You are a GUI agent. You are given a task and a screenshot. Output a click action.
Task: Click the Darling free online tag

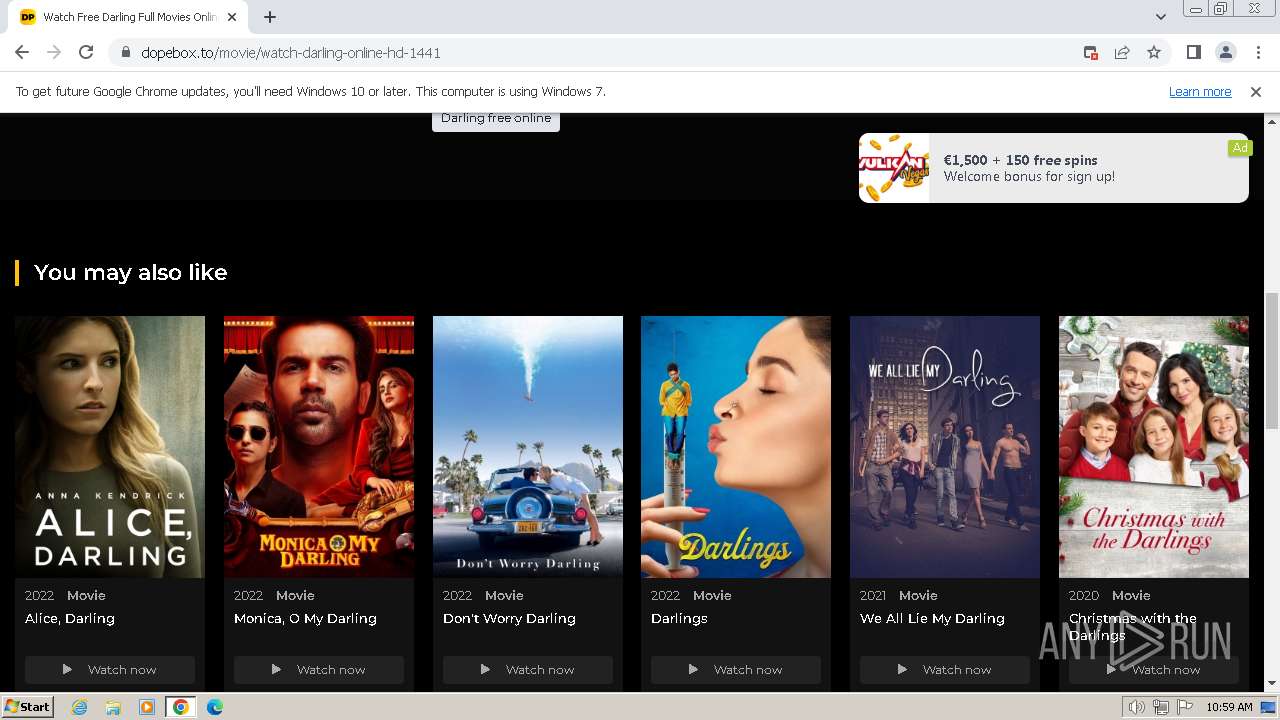[x=496, y=119]
